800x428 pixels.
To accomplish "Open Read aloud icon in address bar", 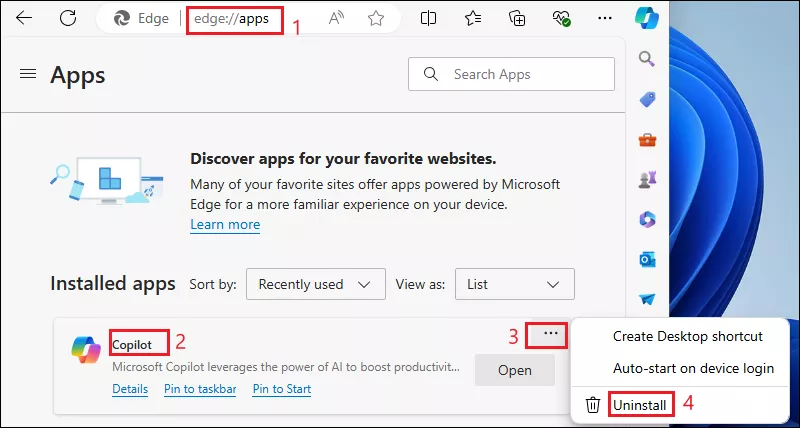I will pyautogui.click(x=336, y=19).
